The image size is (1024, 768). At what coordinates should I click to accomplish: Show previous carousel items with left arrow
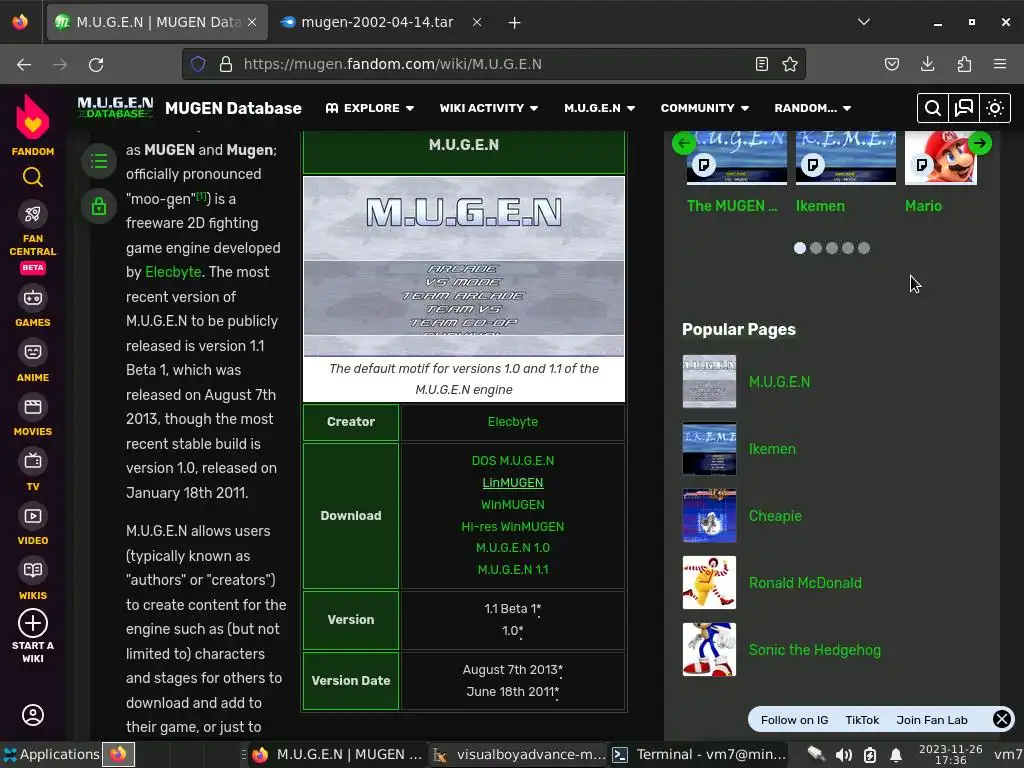684,143
